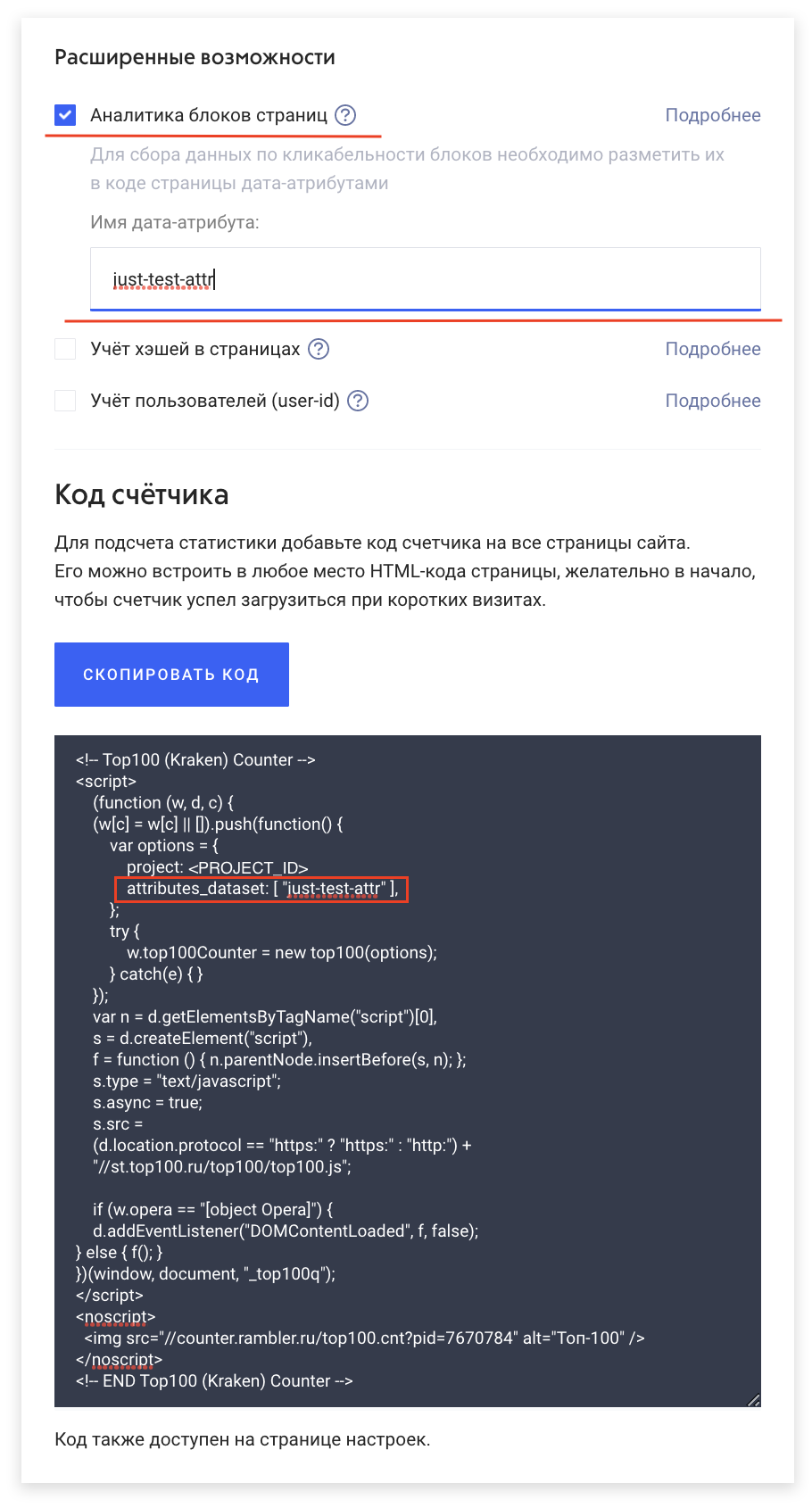The height and width of the screenshot is (1508, 812).
Task: Open Подробнее link for Учёт хэшей
Action: point(713,349)
